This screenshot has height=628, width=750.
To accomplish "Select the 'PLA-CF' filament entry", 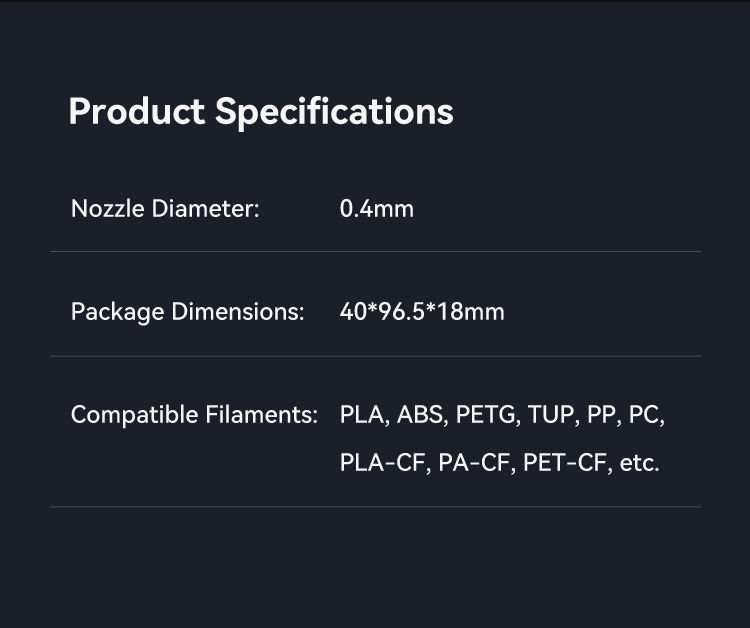I will 383,464.
